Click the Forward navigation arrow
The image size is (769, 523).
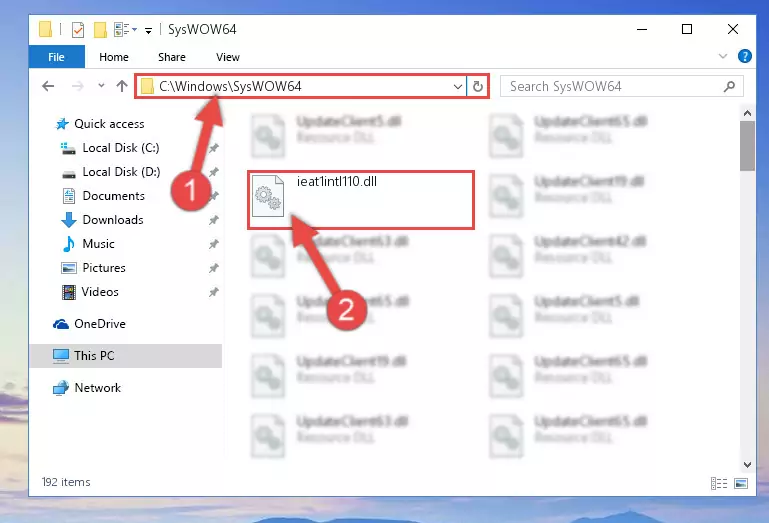77,86
